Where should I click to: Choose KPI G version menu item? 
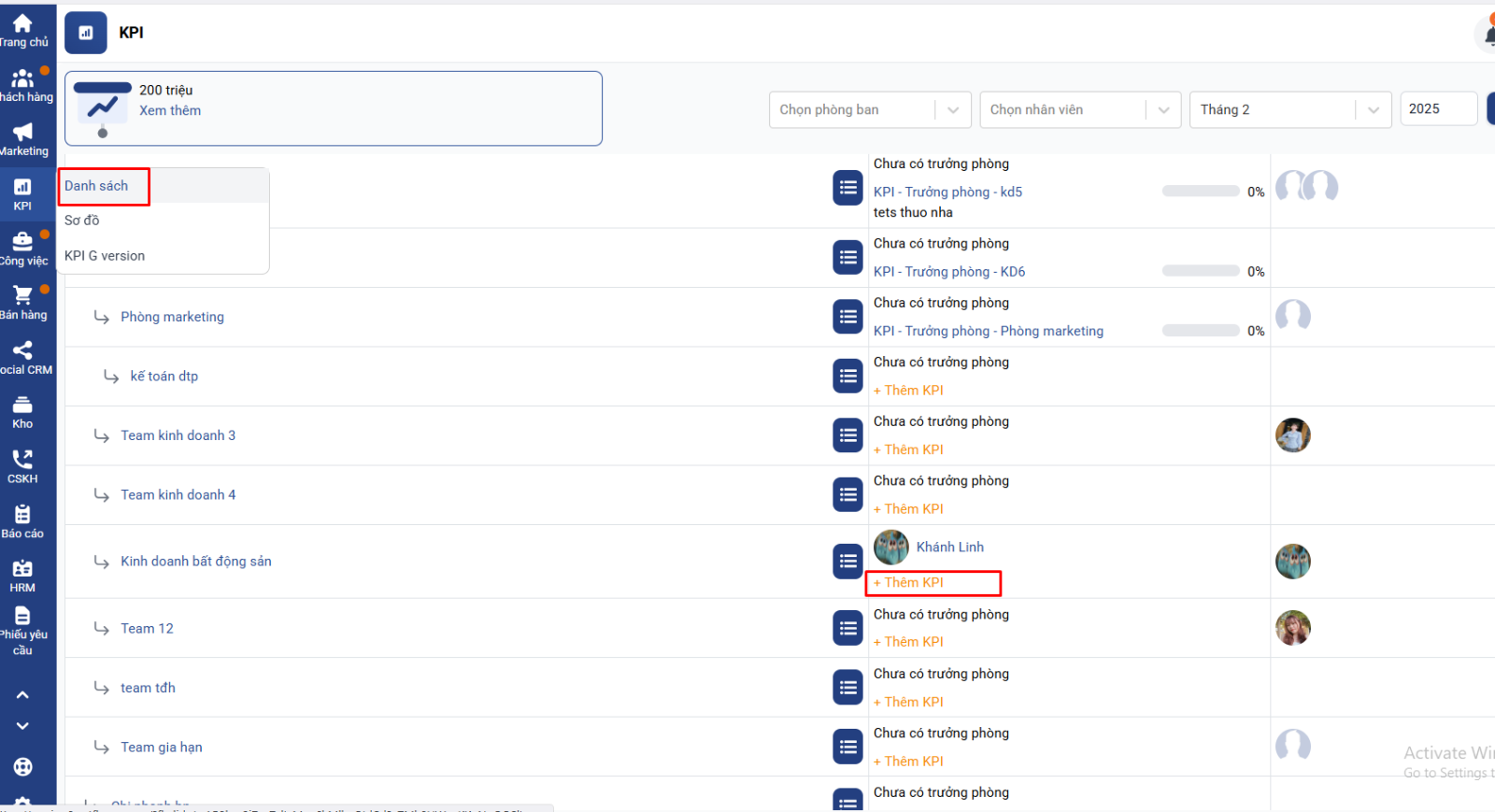click(105, 256)
